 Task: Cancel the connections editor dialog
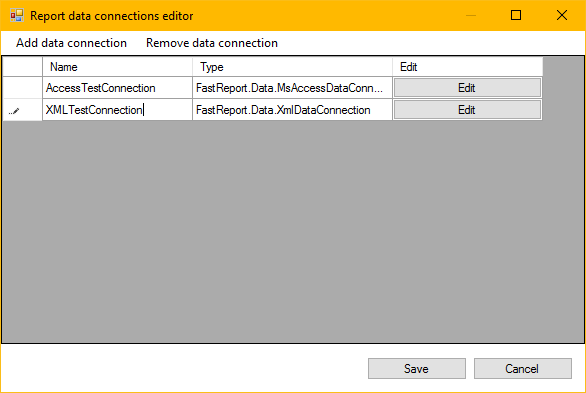pyautogui.click(x=522, y=369)
